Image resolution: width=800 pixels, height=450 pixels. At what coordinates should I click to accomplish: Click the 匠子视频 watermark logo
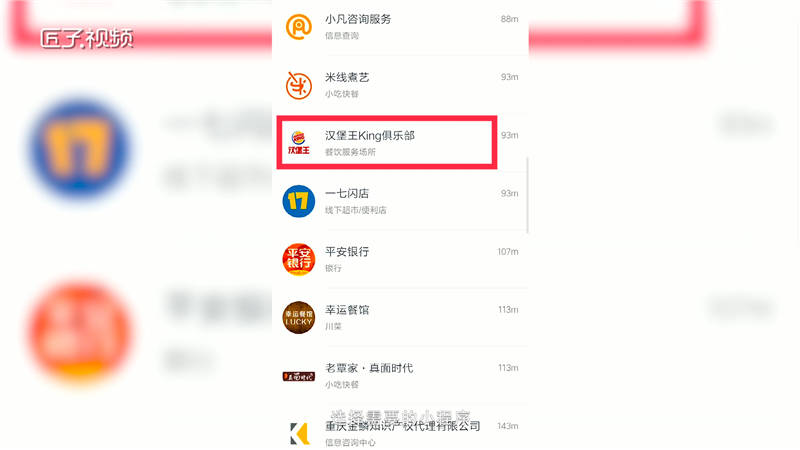(87, 39)
